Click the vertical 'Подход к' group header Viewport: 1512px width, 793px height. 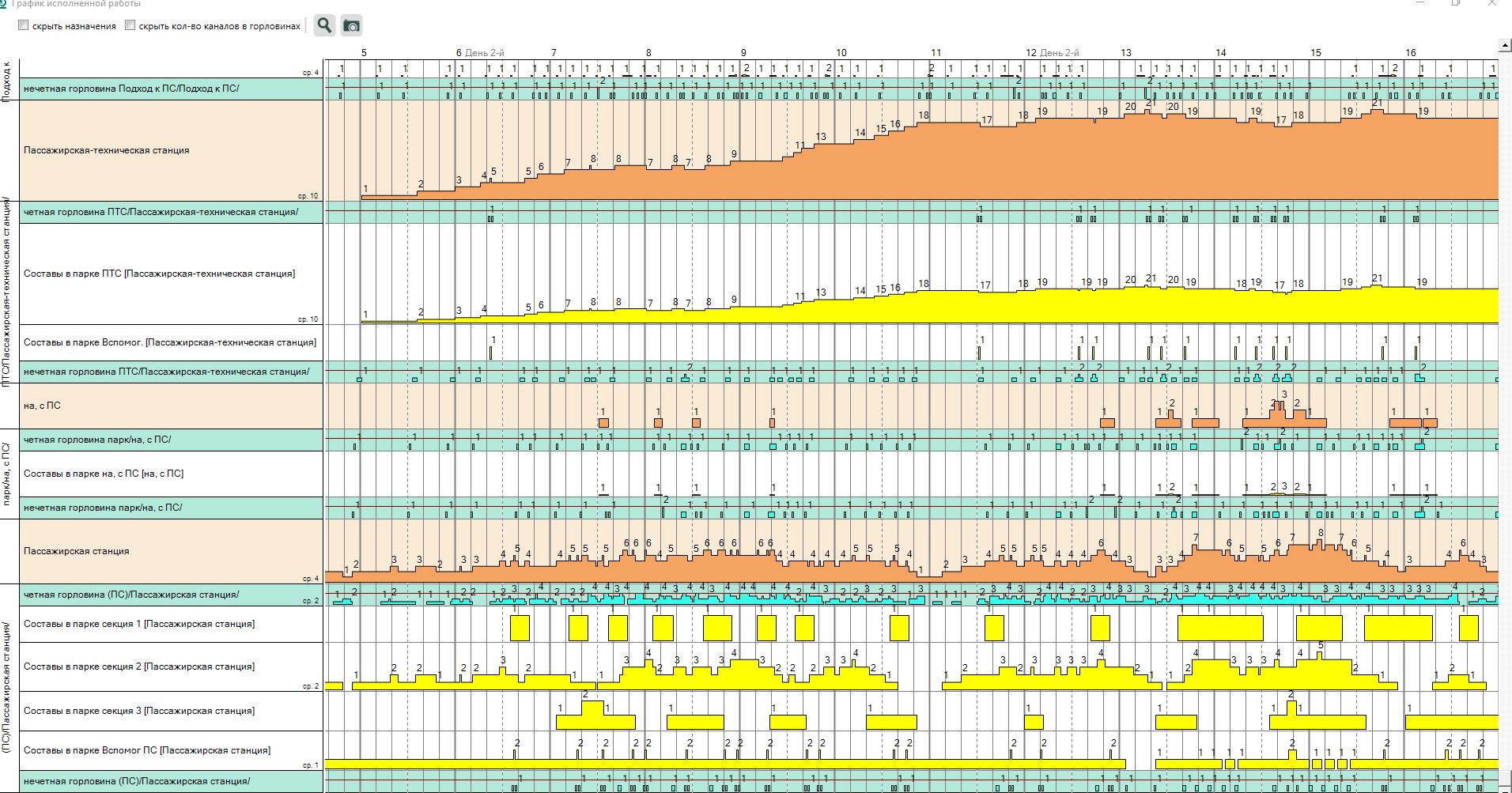(8, 80)
